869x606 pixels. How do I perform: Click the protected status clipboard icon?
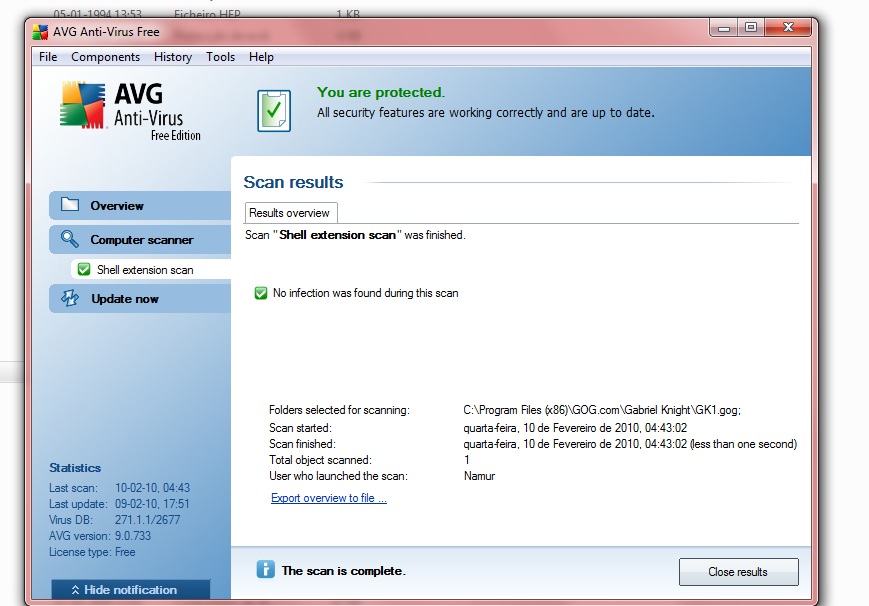click(x=274, y=111)
